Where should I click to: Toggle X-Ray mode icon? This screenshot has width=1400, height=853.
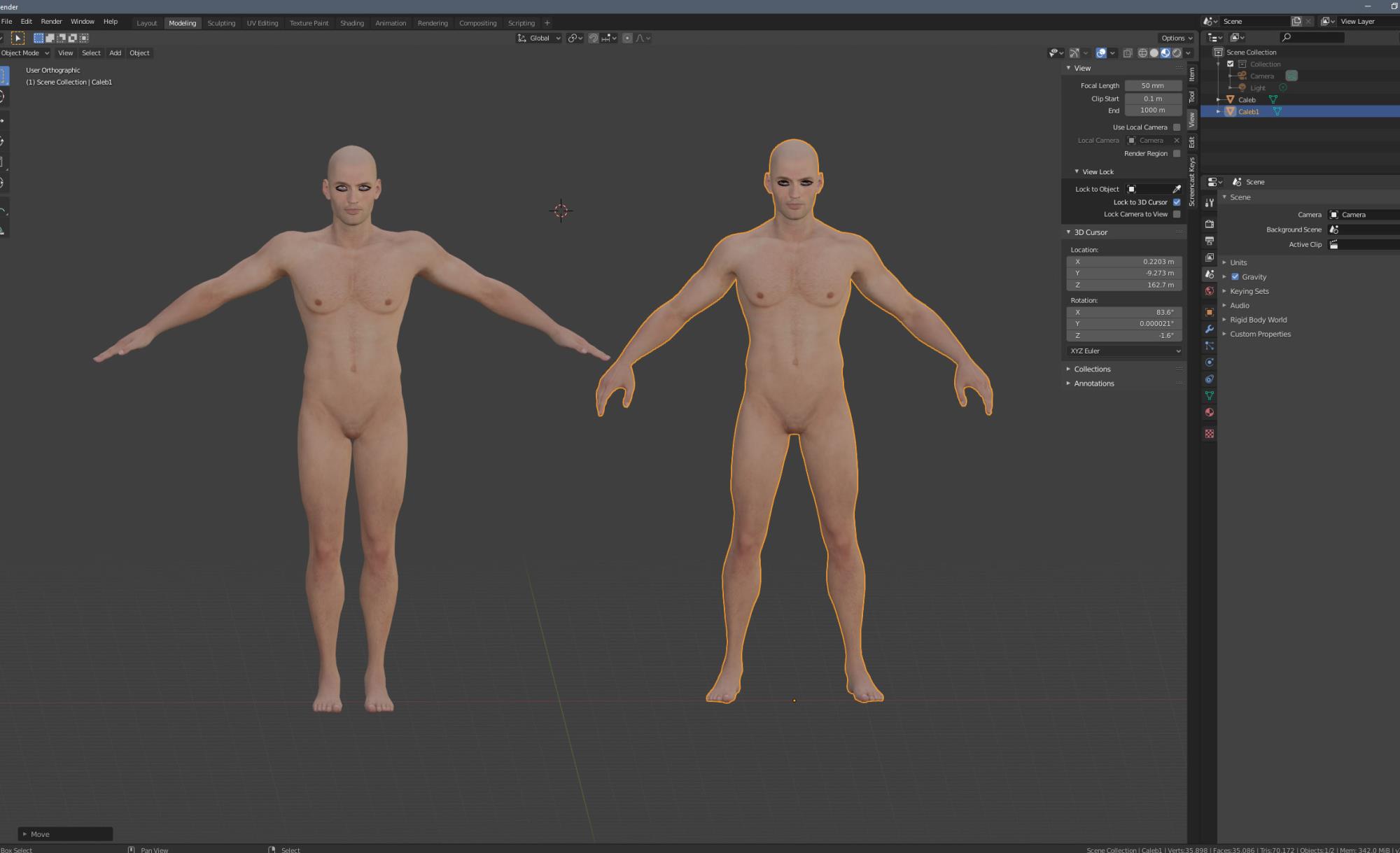[x=1128, y=53]
